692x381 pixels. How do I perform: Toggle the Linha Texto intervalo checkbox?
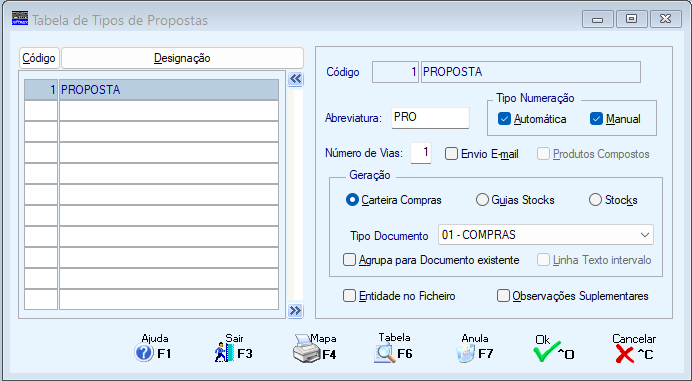[x=543, y=260]
